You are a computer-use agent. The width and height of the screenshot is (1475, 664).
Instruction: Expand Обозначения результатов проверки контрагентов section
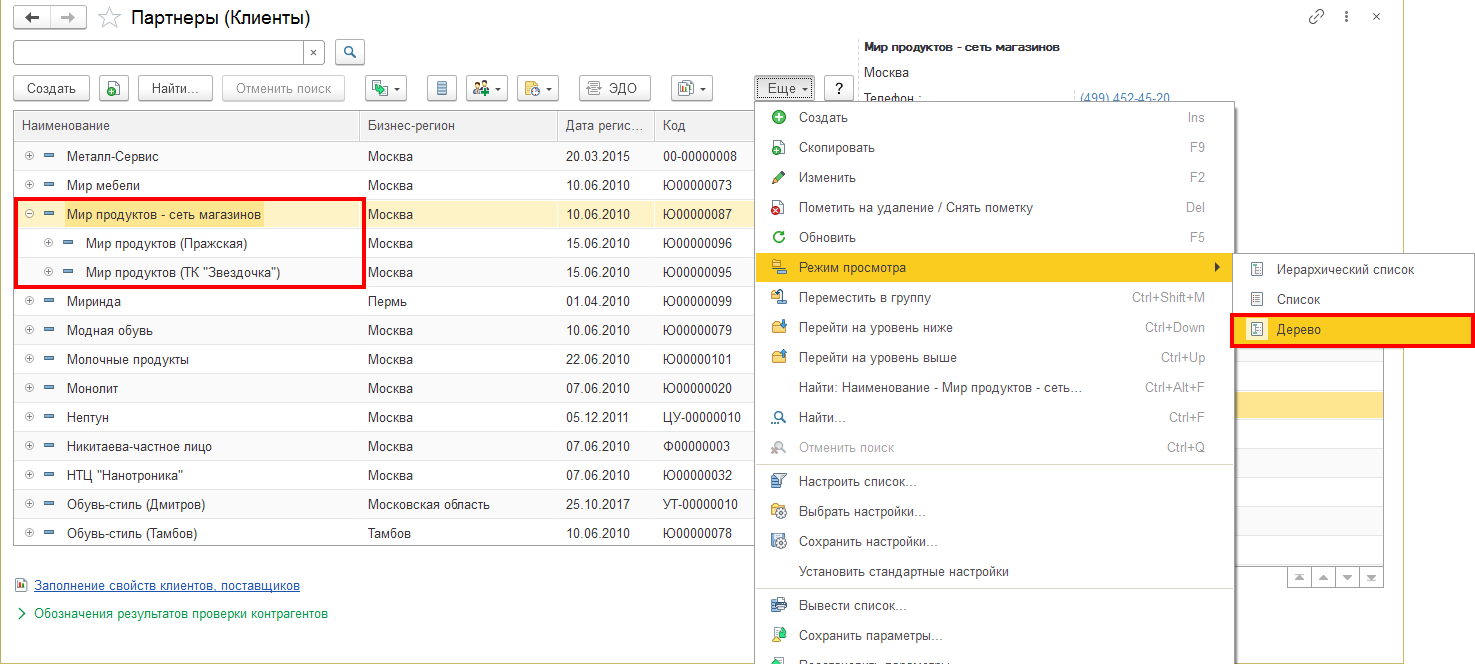tap(22, 614)
